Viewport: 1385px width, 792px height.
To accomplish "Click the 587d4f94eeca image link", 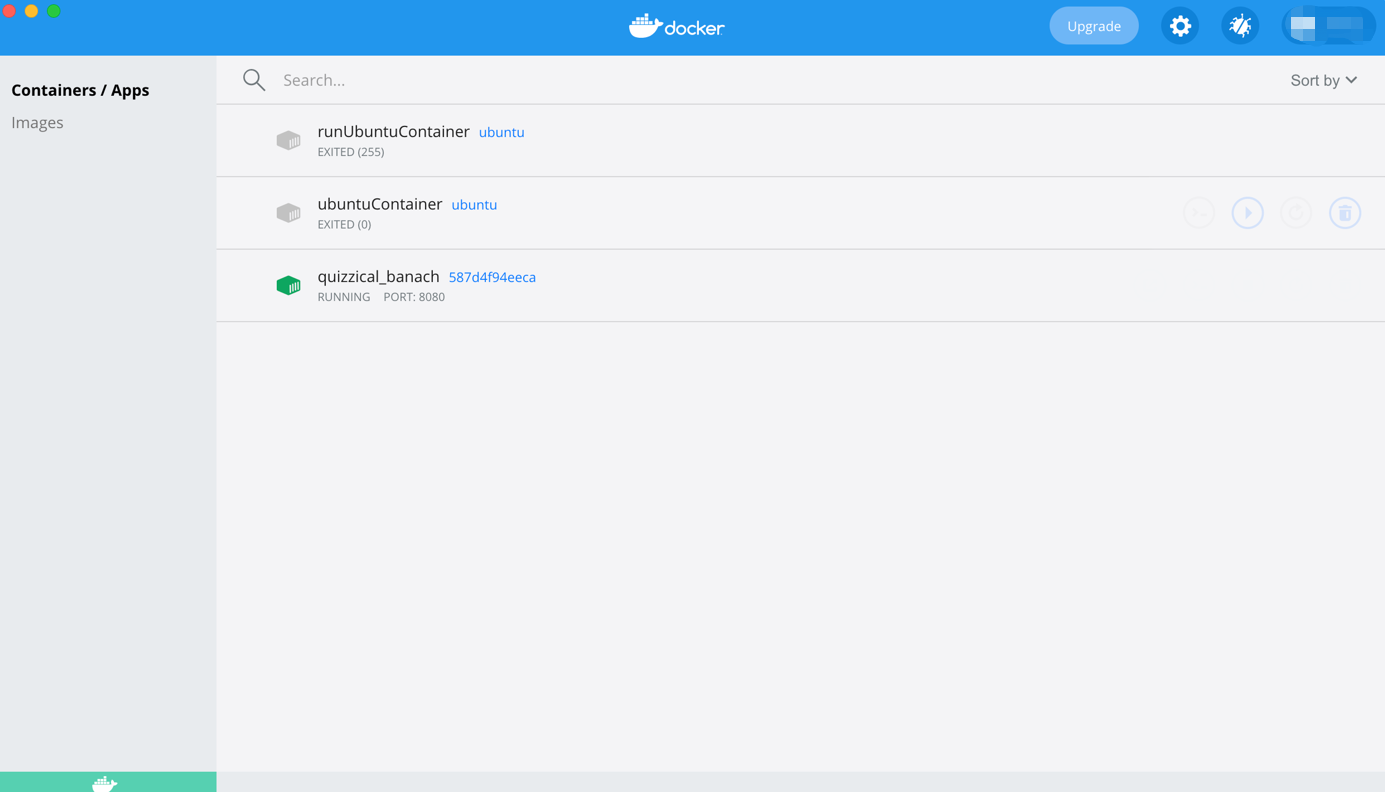I will (491, 276).
